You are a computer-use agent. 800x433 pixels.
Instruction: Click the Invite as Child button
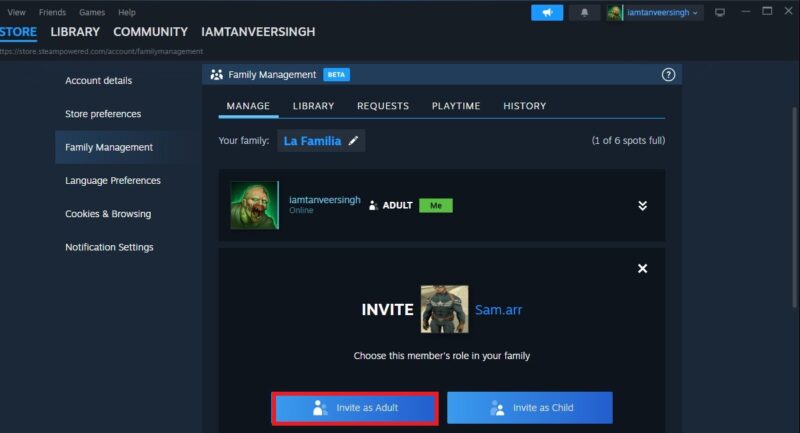(530, 407)
